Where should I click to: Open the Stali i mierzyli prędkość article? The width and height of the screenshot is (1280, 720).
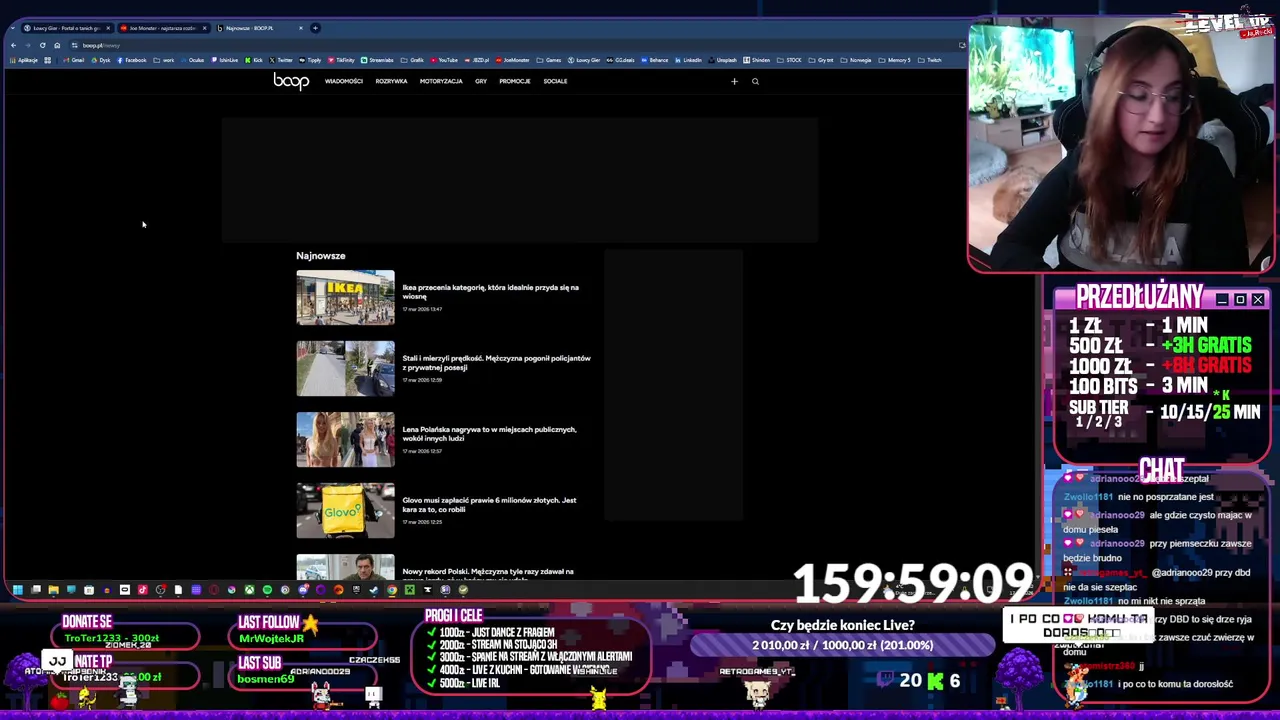click(496, 362)
